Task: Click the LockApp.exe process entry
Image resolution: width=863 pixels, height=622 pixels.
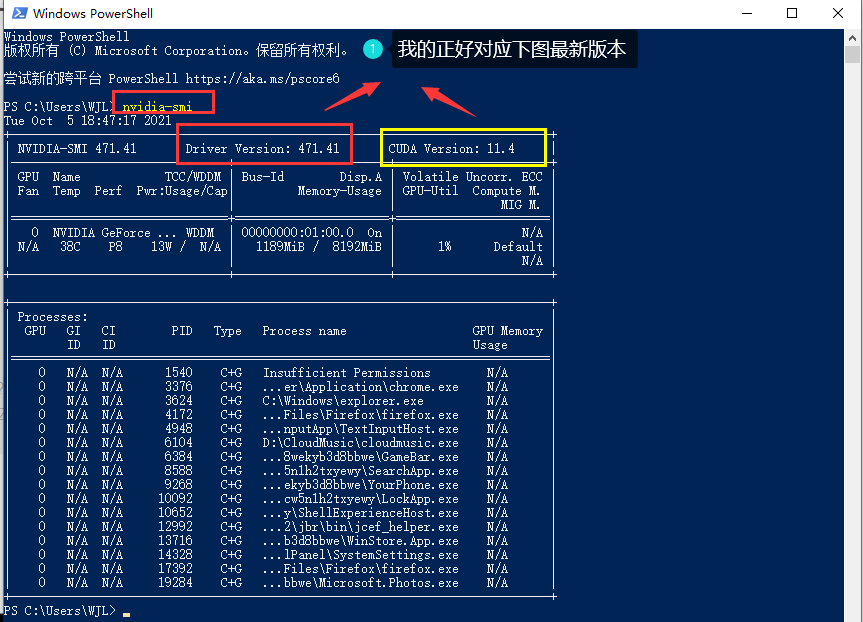Action: tap(361, 499)
